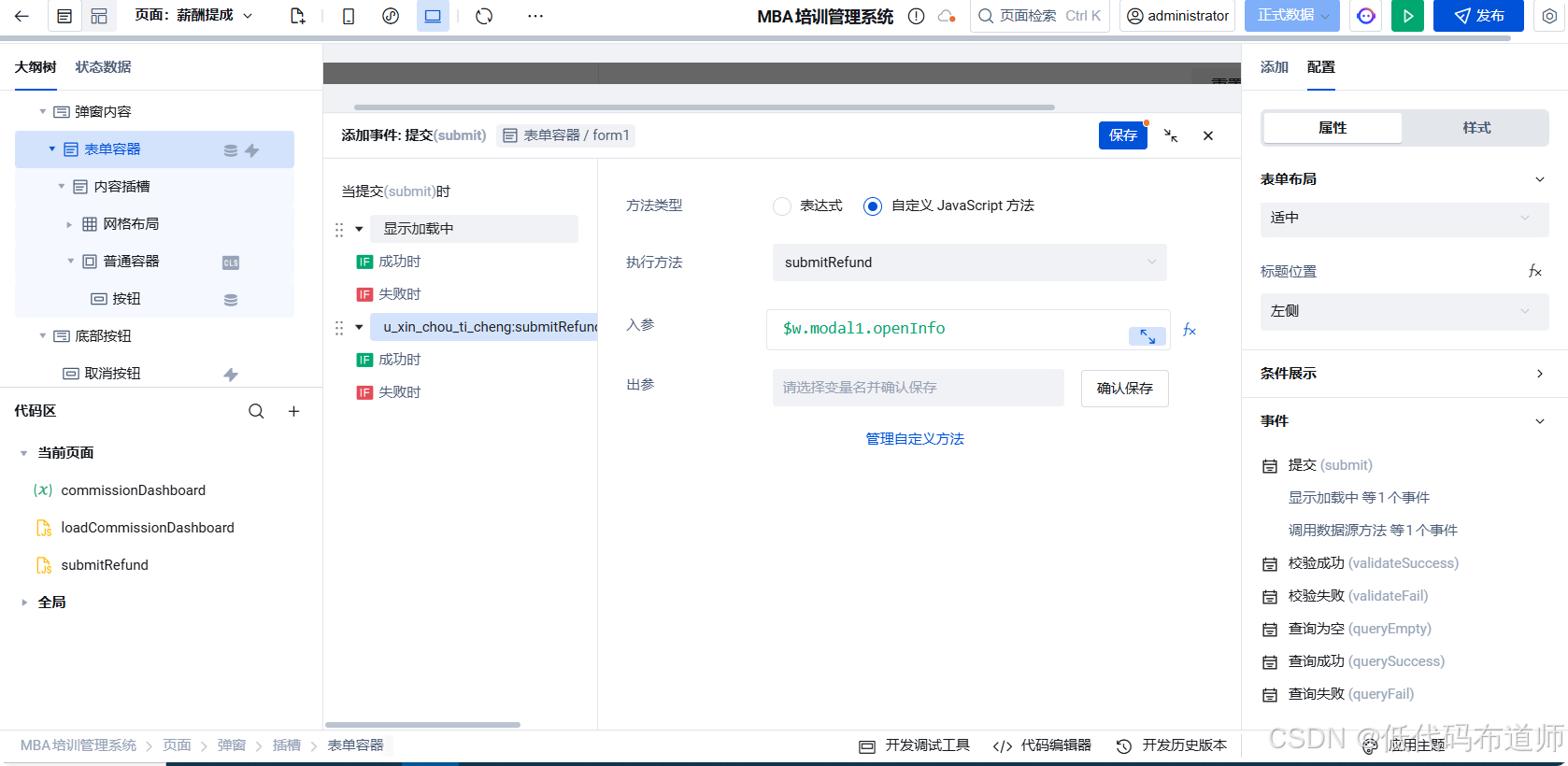Screen dimensions: 1568x766
Task: Switch to mini program preview icon
Action: pos(391,16)
